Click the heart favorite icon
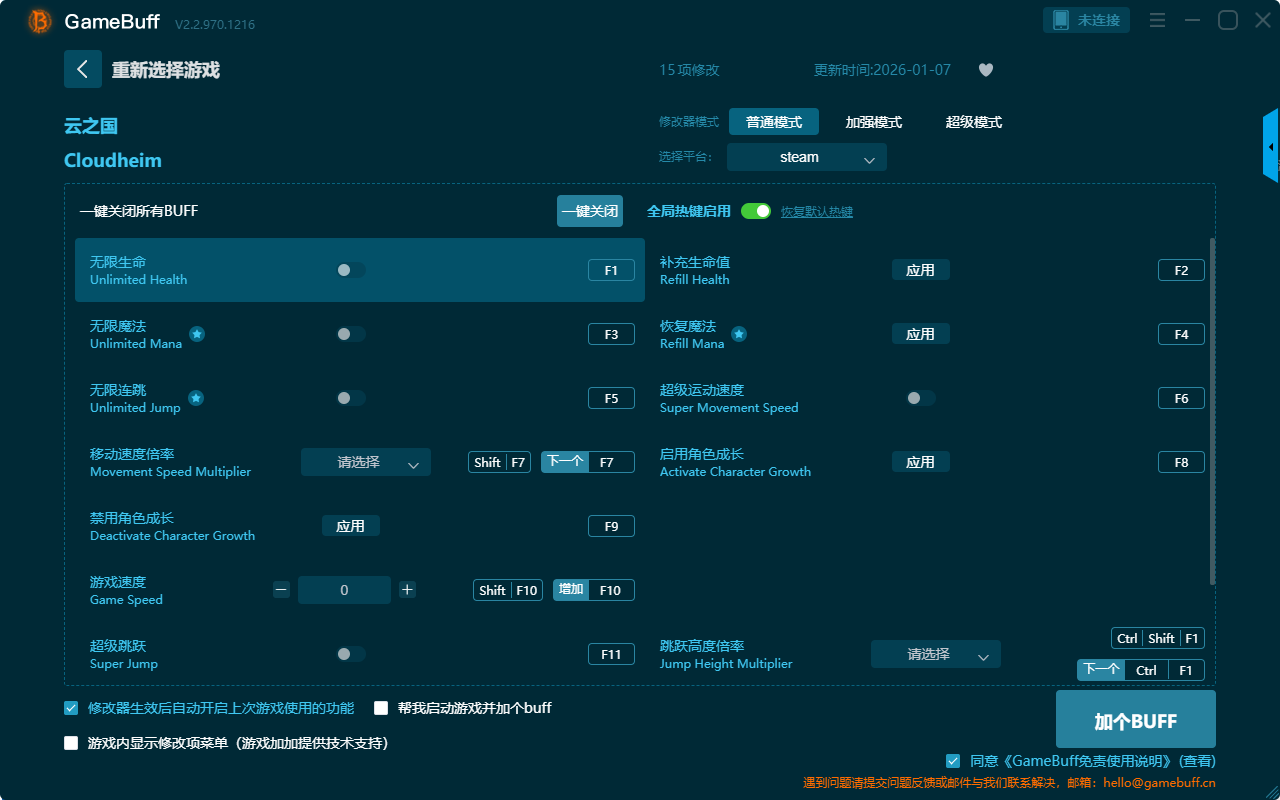Screen dimensions: 1280x800 [985, 70]
